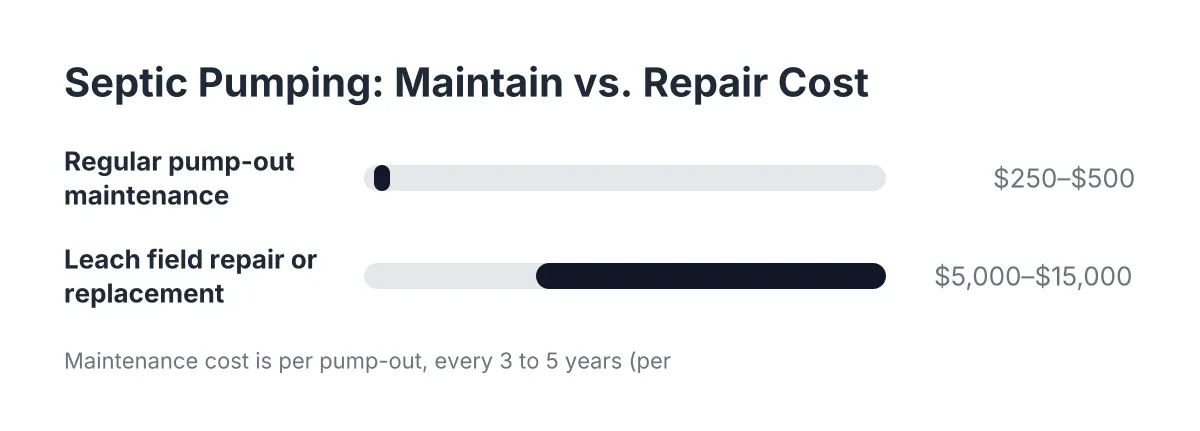
Task: Select the Regular pump-out maintenance label
Action: [x=179, y=178]
